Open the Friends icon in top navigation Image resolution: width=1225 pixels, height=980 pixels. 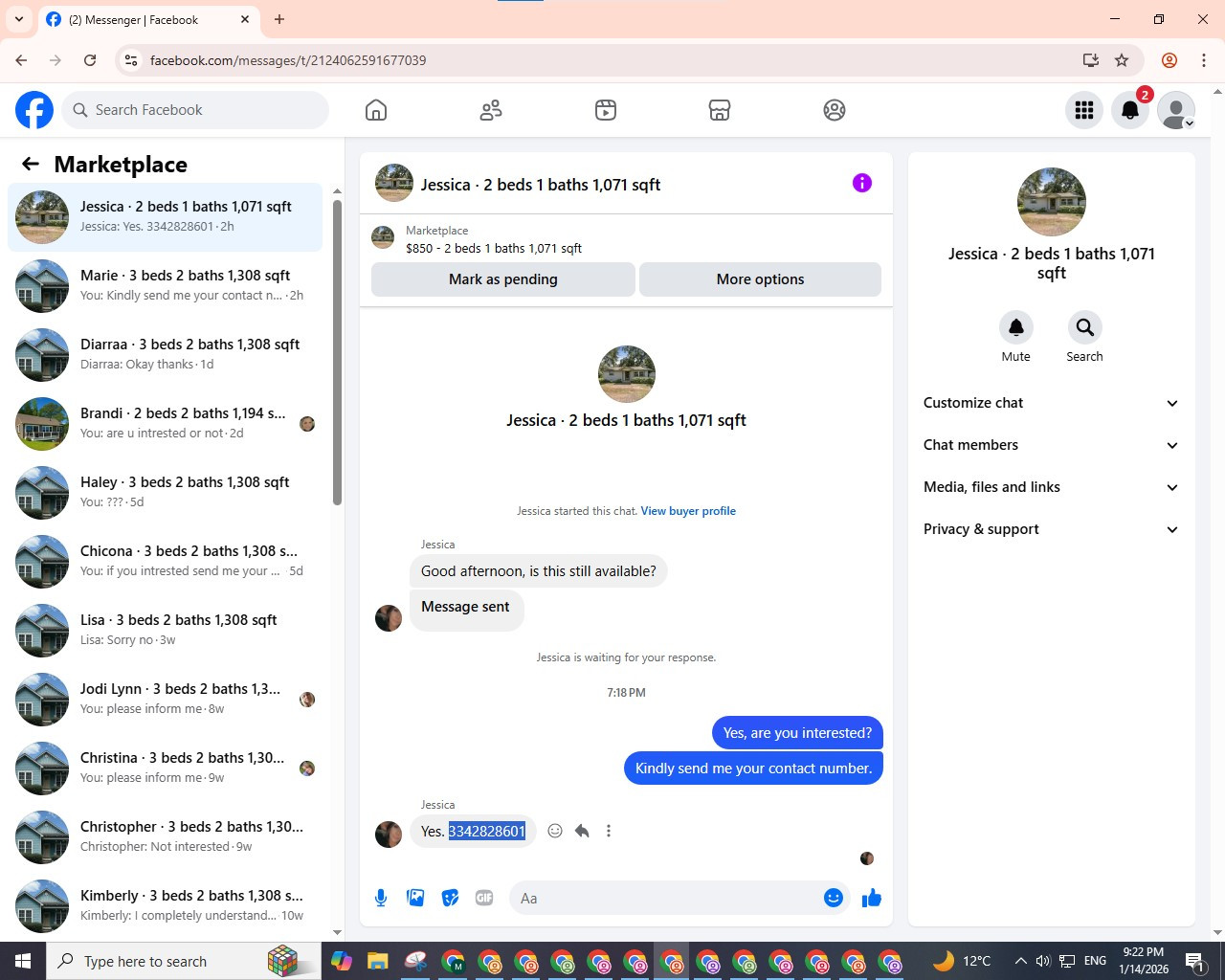[x=491, y=110]
